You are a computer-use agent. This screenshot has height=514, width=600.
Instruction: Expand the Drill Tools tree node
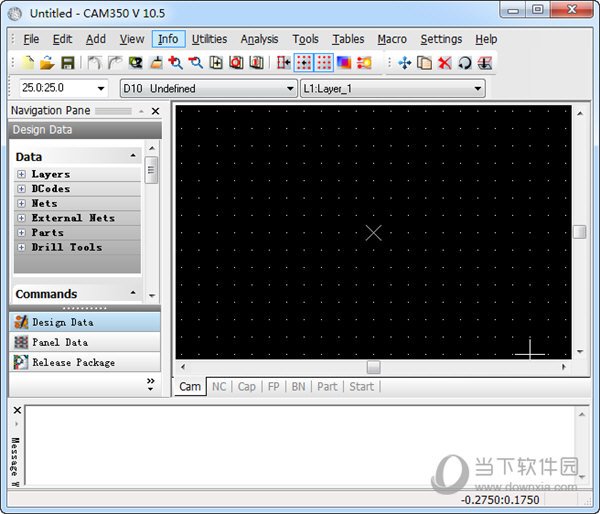point(21,247)
